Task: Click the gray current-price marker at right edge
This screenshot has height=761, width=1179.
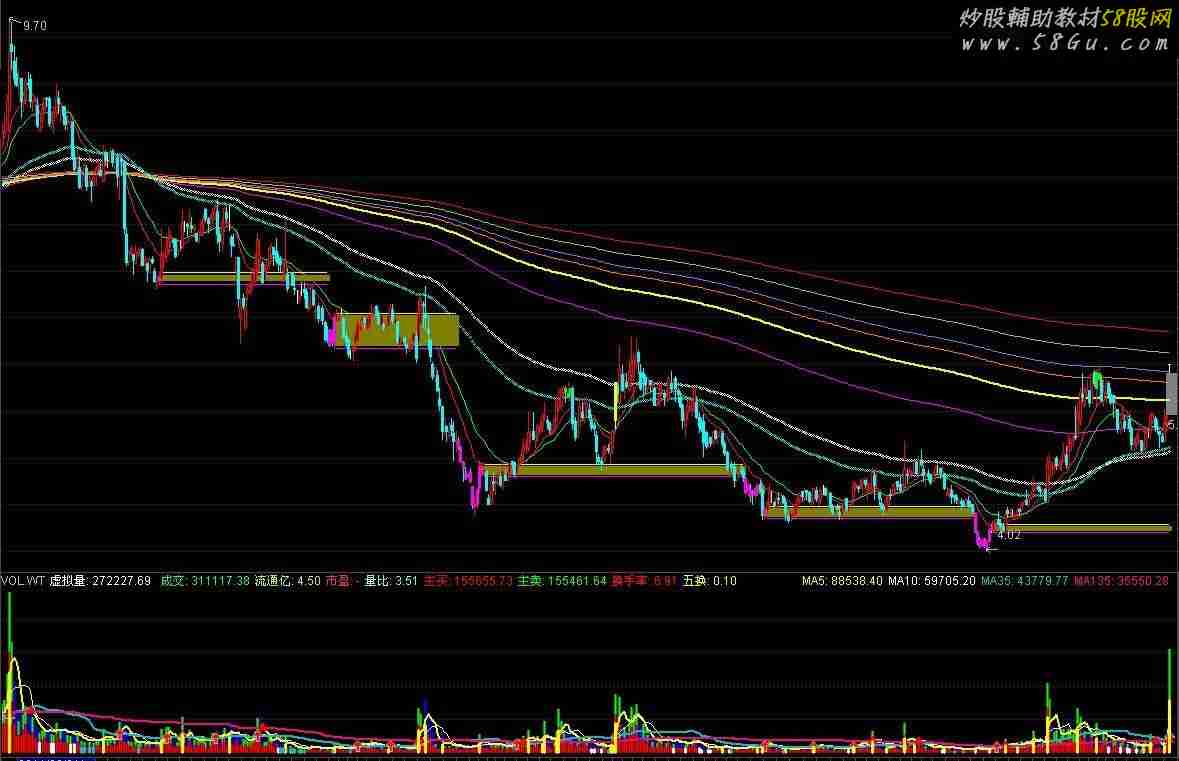Action: point(1171,394)
